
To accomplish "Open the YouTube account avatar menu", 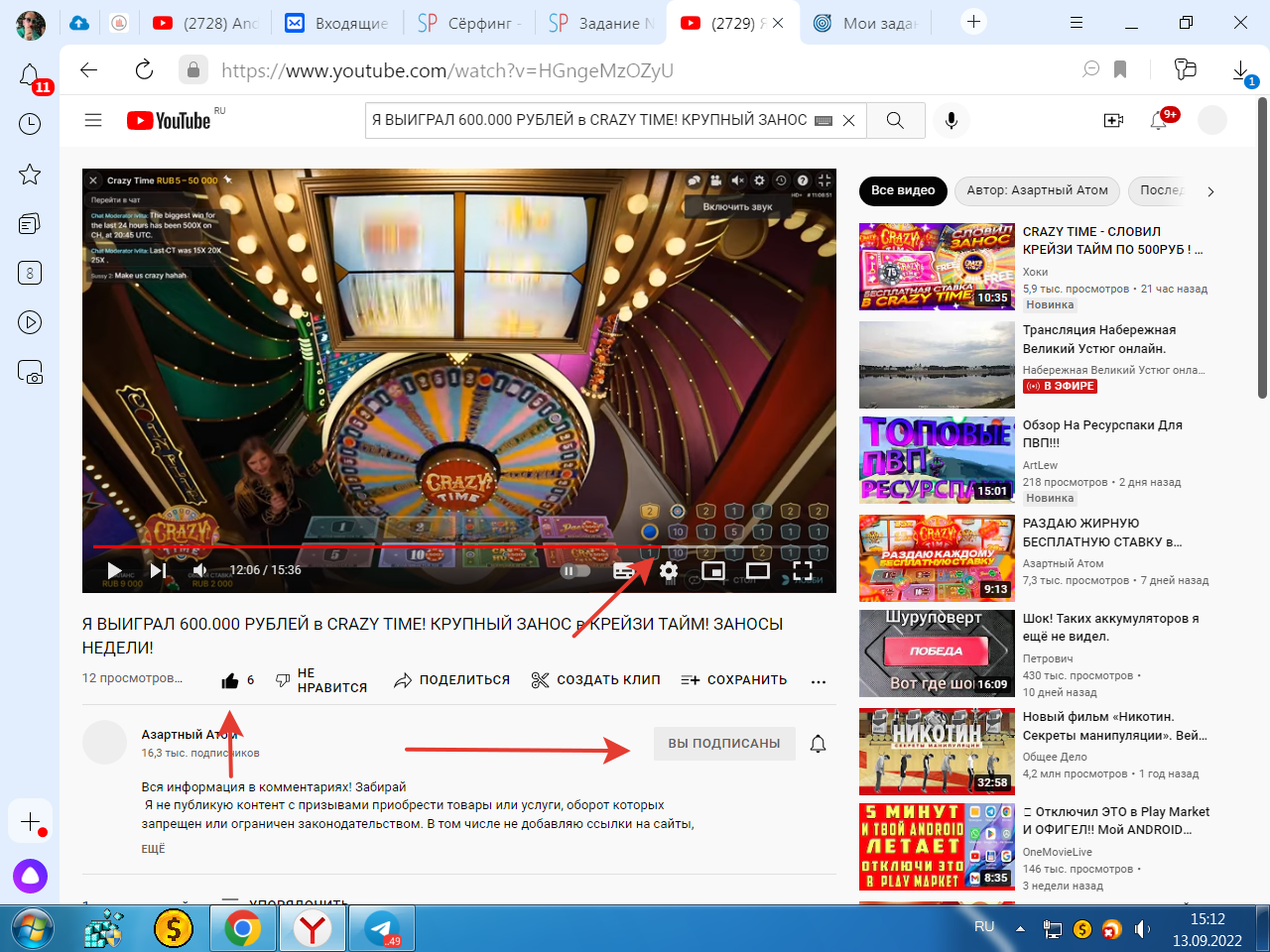I will (x=1212, y=120).
